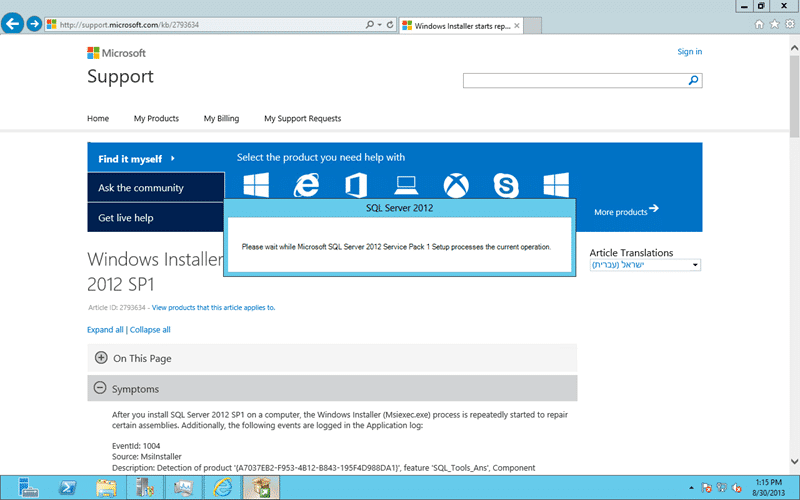Open the server tools taskbar icon
The width and height of the screenshot is (800, 500).
(145, 488)
